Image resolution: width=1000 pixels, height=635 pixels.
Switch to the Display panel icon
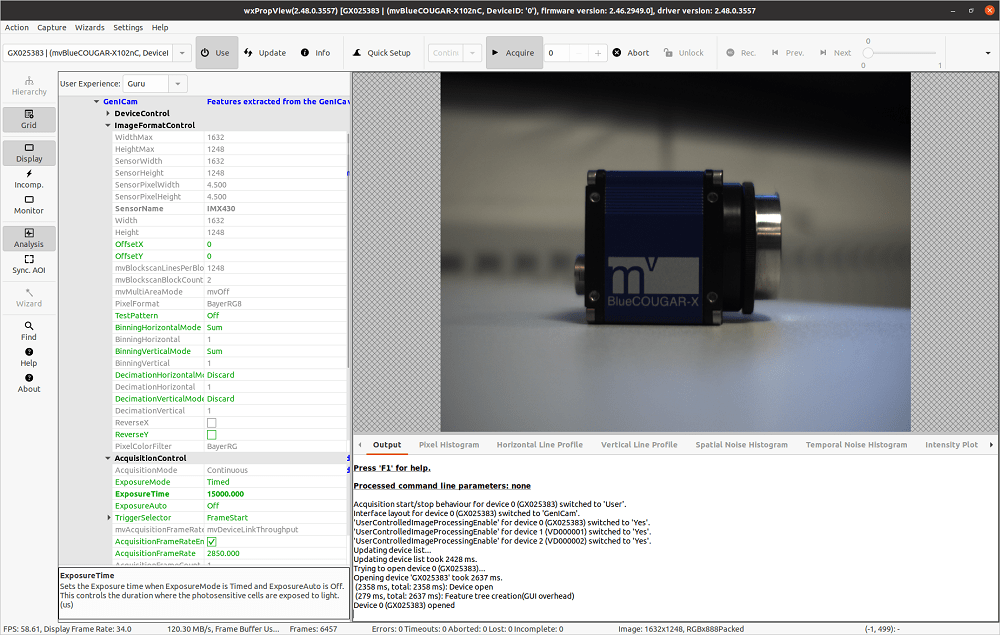[29, 150]
